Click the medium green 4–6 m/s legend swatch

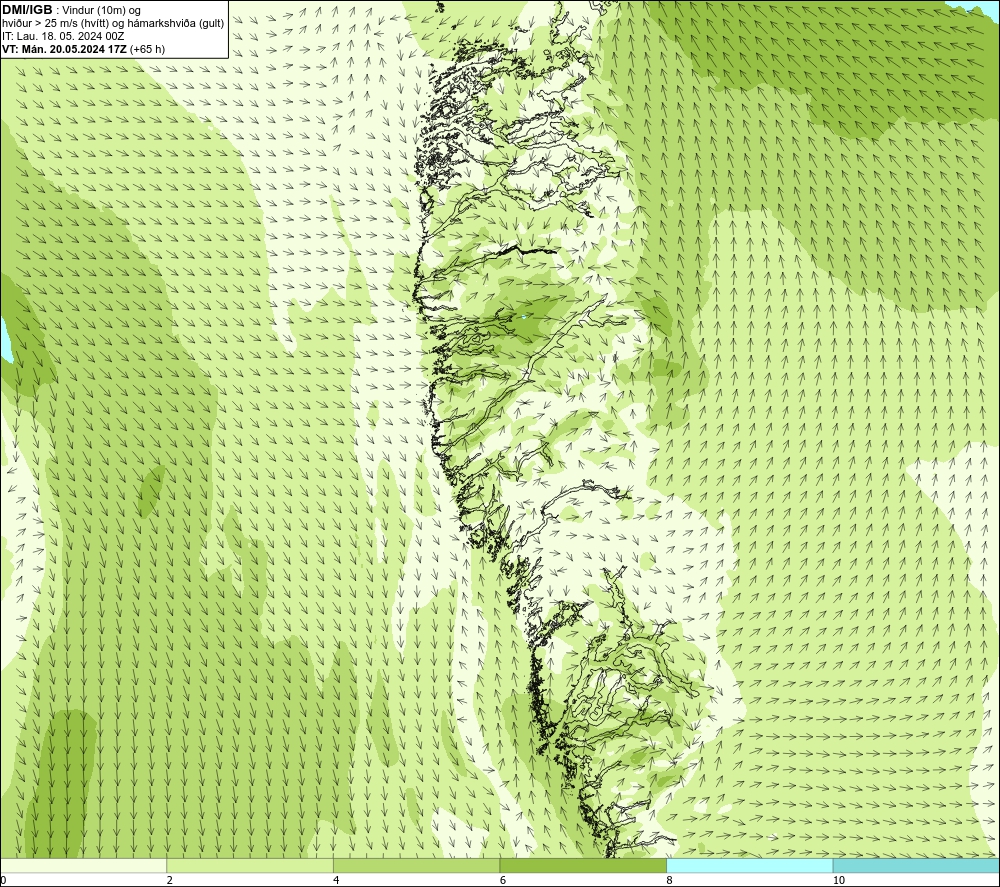pyautogui.click(x=416, y=865)
